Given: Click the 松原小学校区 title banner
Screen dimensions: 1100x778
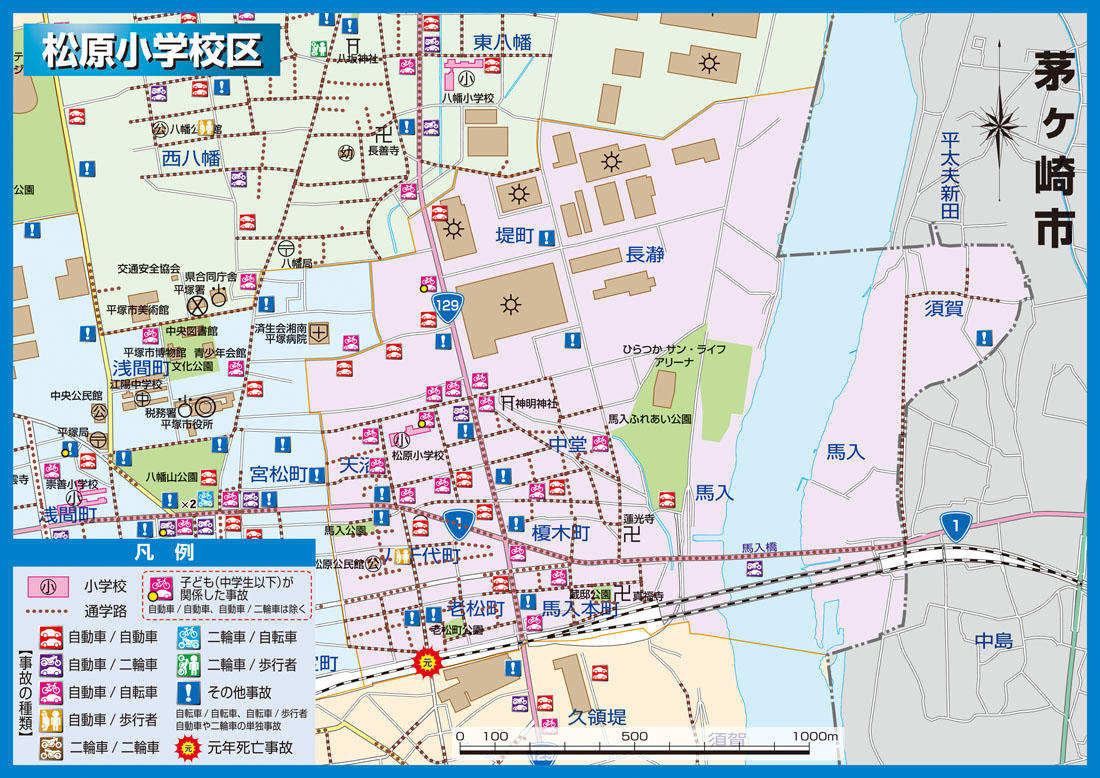Looking at the screenshot, I should click(x=150, y=49).
